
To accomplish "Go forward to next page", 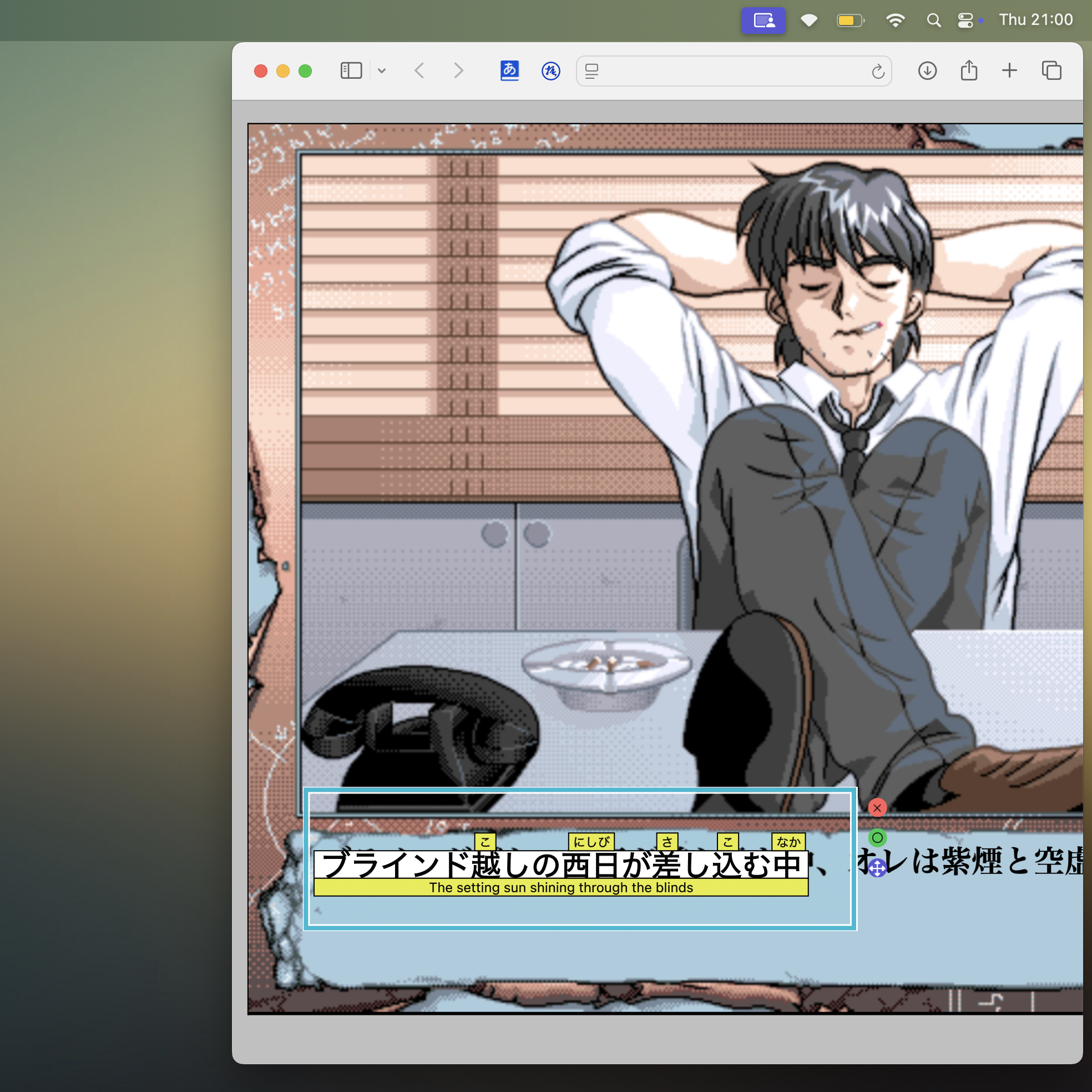I will [458, 70].
